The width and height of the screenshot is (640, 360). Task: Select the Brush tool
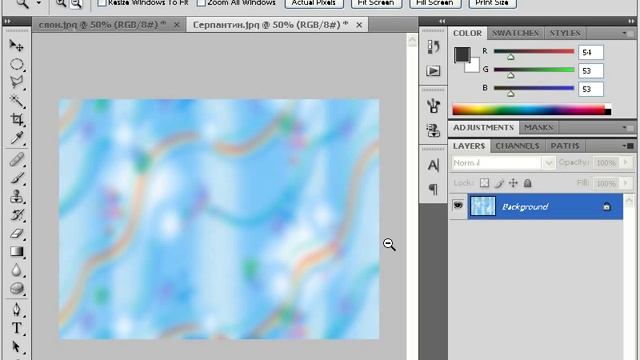click(16, 178)
